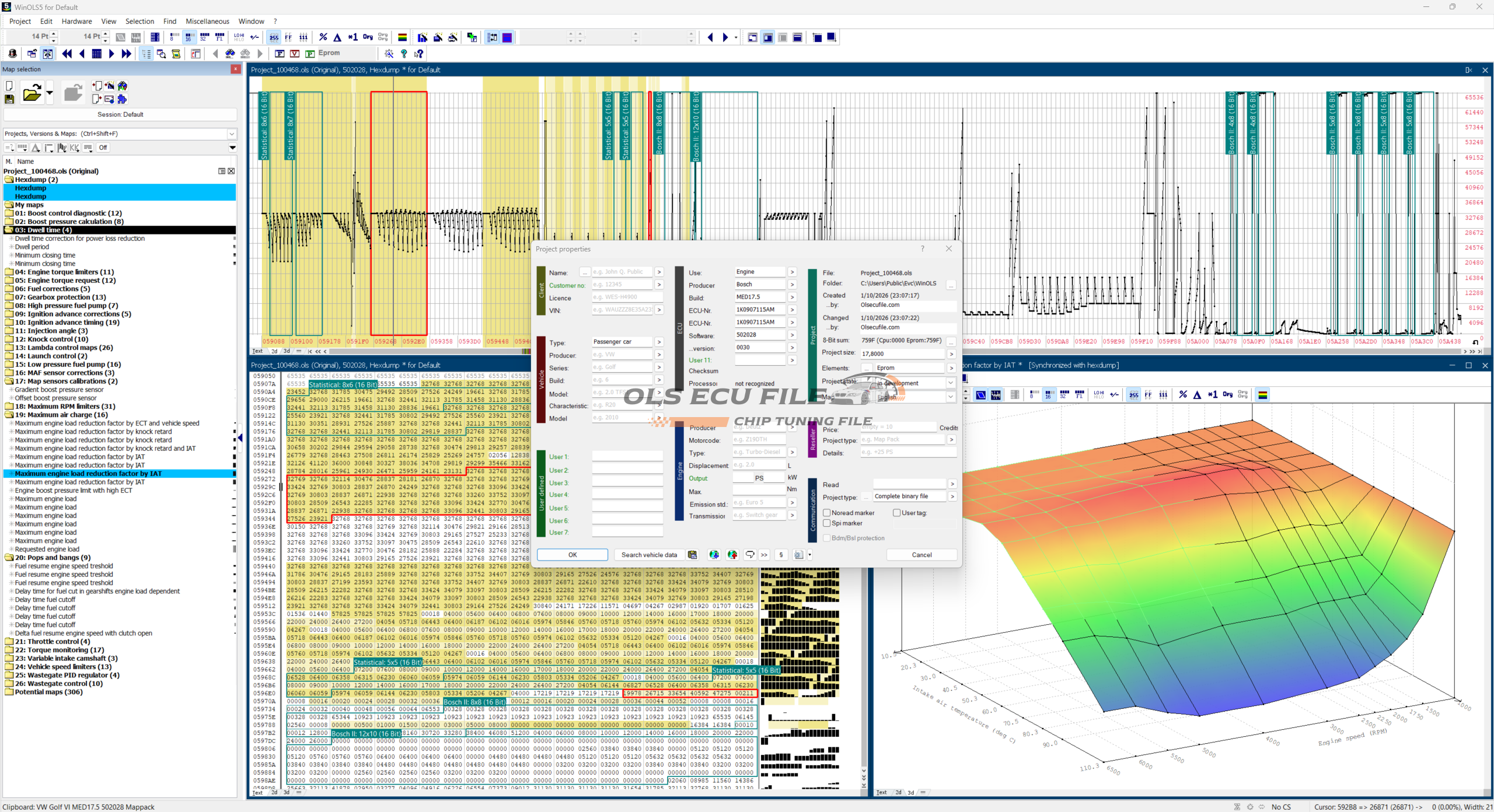
Task: Open the Miscellaneous menu
Action: 207,22
